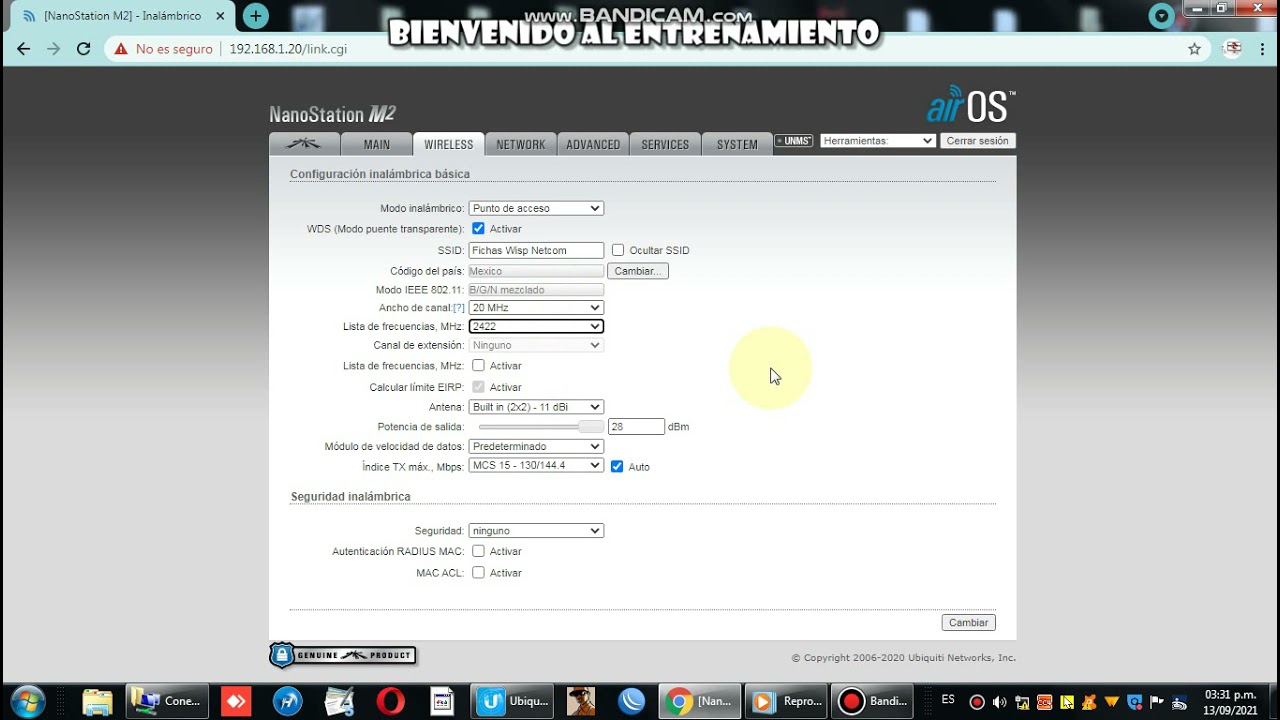This screenshot has width=1280, height=720.
Task: Click the Chrome profile icon right of the star
Action: 1232,49
